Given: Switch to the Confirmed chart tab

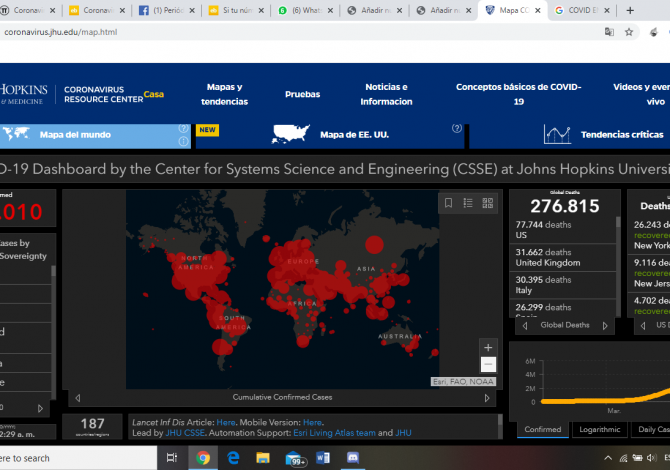Looking at the screenshot, I should point(543,429).
